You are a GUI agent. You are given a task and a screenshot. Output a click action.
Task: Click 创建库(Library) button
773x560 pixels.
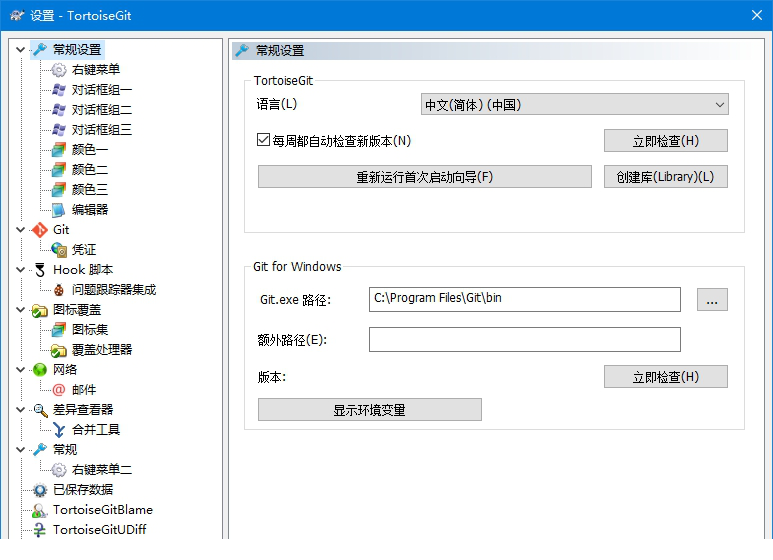666,177
